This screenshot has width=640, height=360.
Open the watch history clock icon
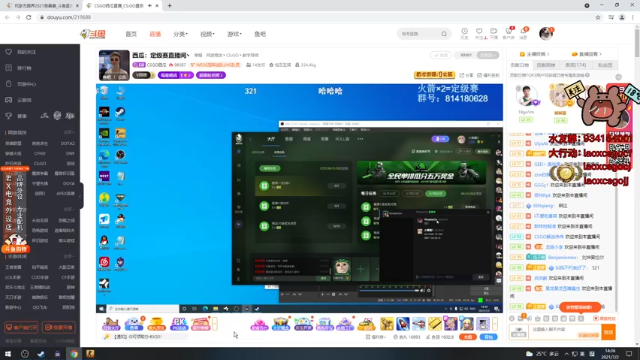[x=464, y=31]
